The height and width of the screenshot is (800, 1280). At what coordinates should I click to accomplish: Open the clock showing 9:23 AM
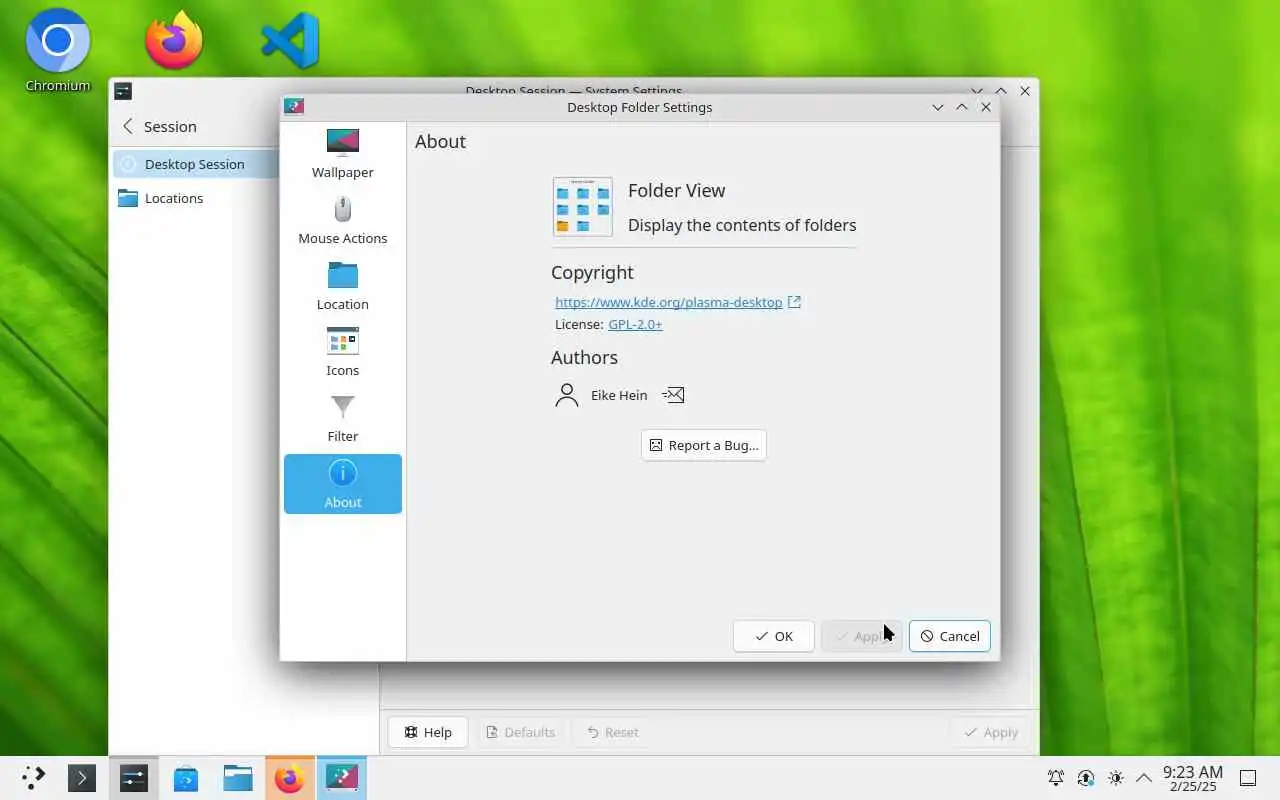click(x=1192, y=778)
